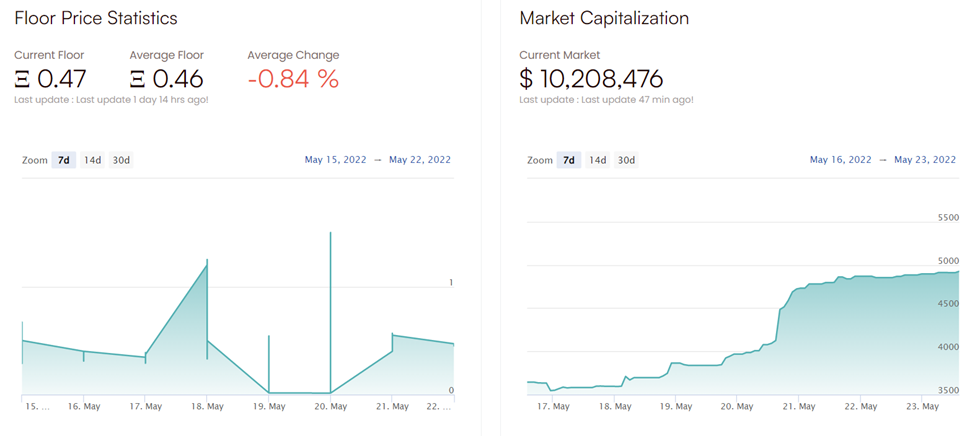Set Market Capitalization chart zoom to 30d
This screenshot has height=436, width=975.
(626, 160)
